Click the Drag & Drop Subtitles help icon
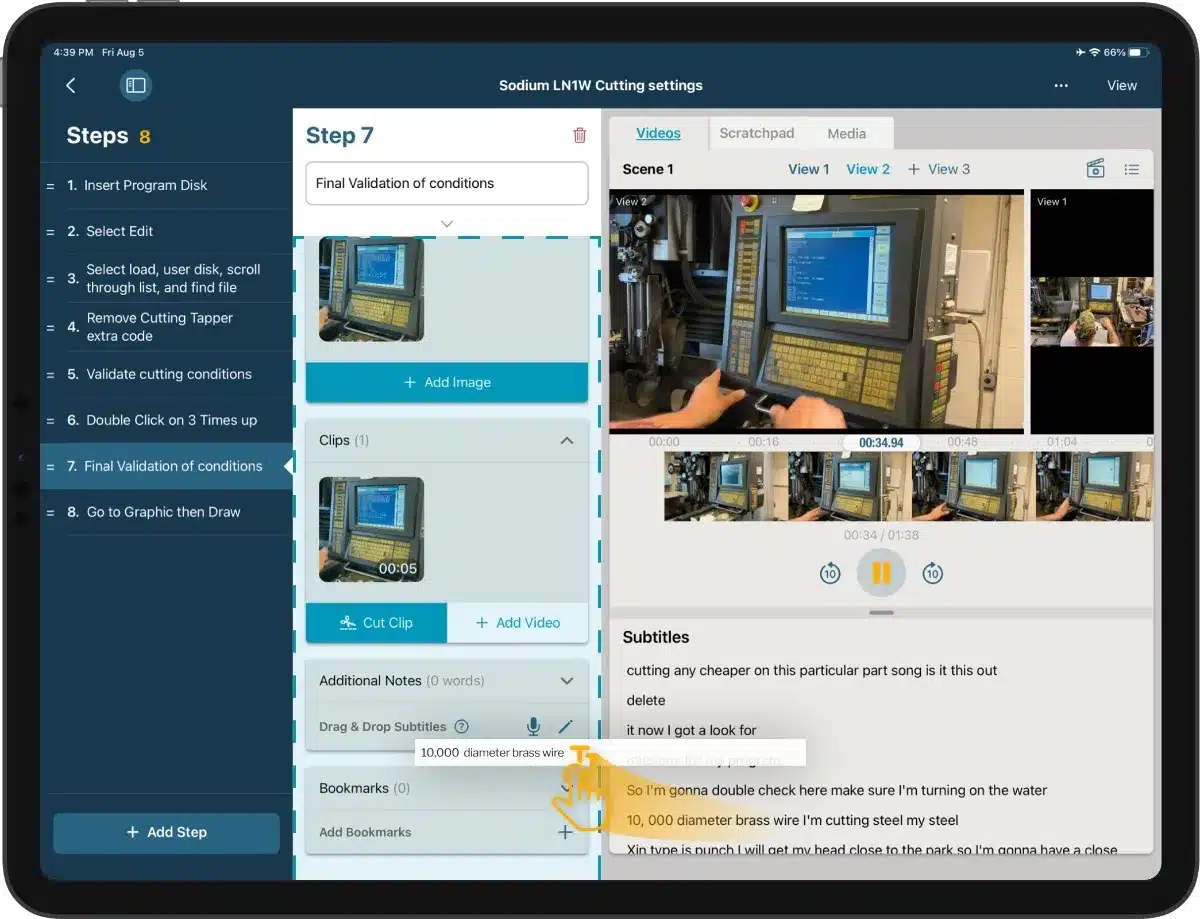Image resolution: width=1200 pixels, height=919 pixels. pyautogui.click(x=461, y=727)
